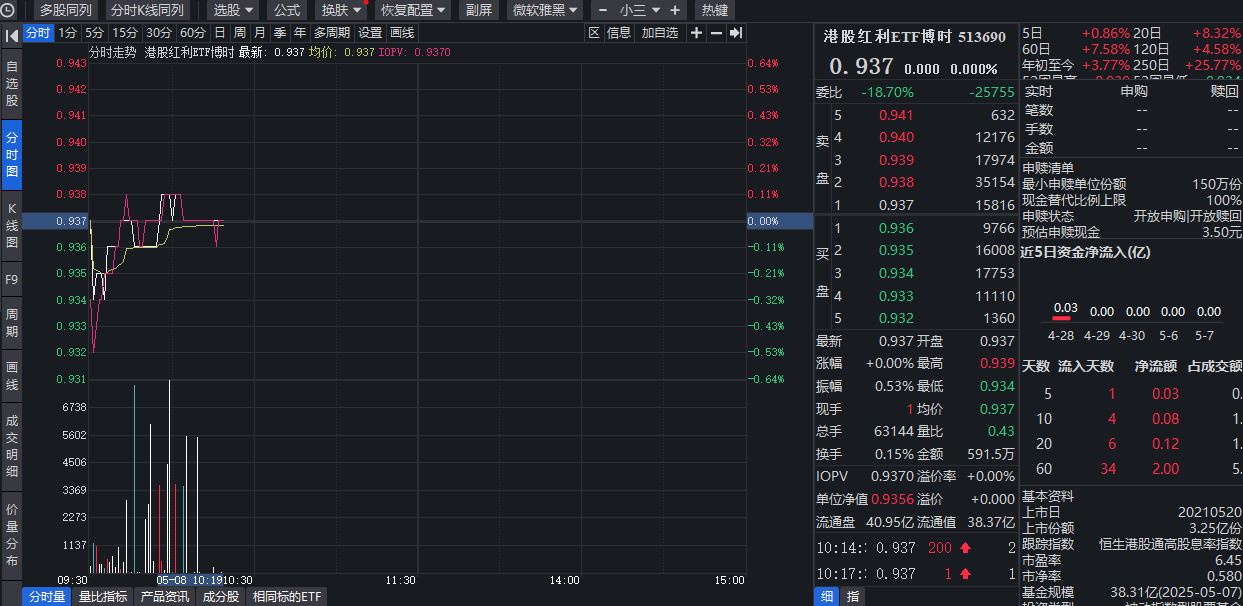The image size is (1243, 606).
Task: Open the 选股 dropdown menu
Action: (228, 10)
